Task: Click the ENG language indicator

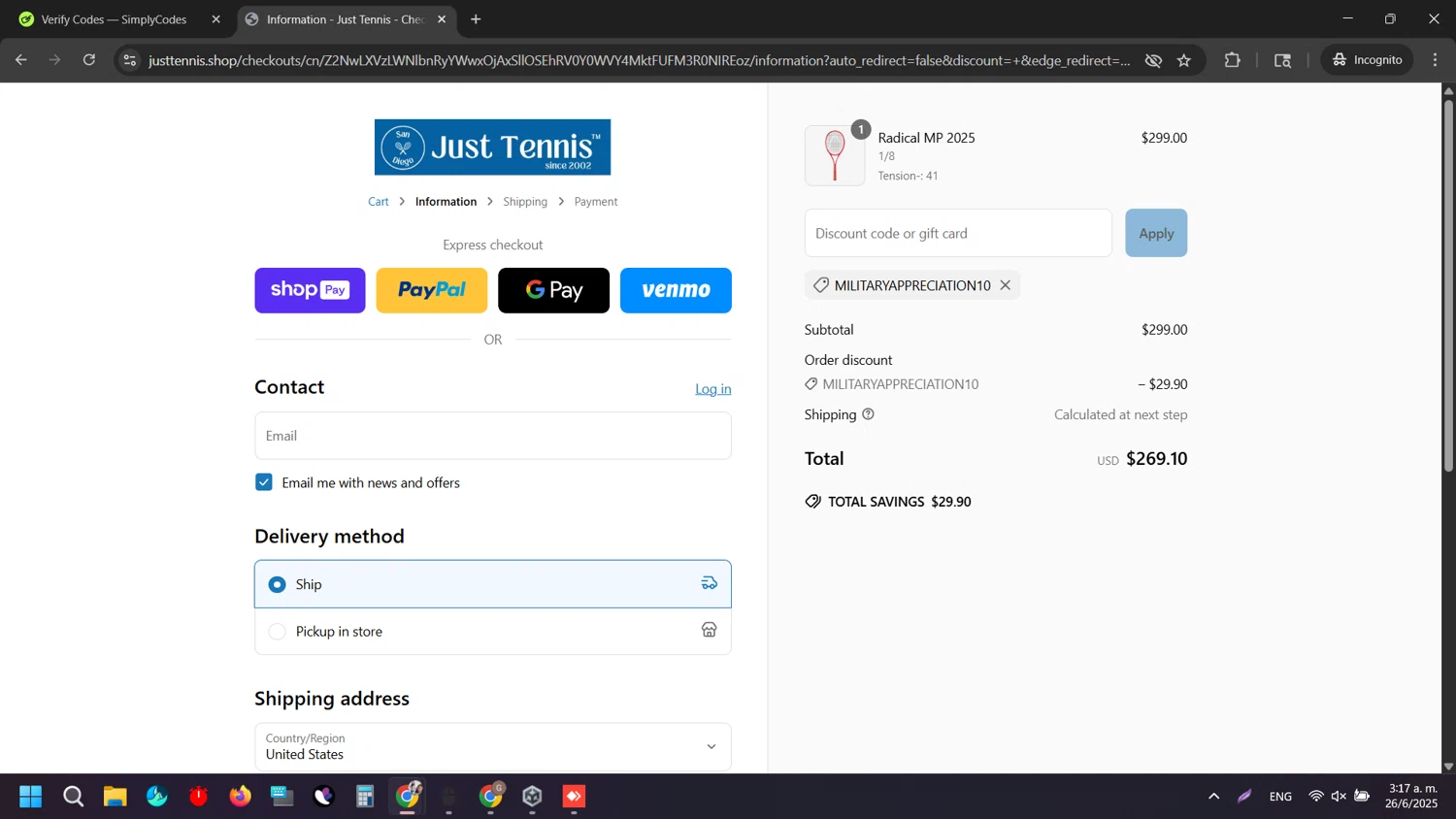Action: (1280, 797)
